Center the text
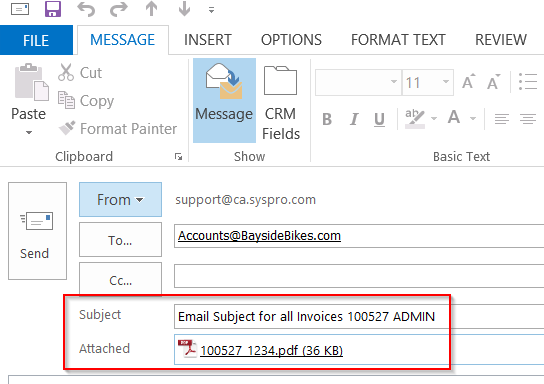This screenshot has height=384, width=544. (528, 119)
